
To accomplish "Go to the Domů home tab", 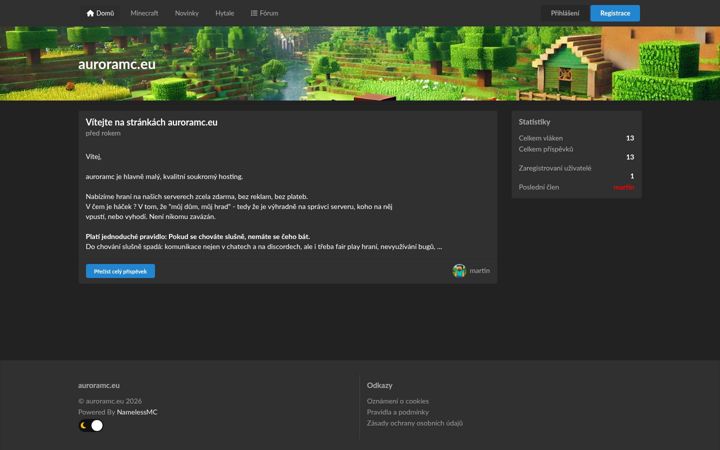I will [x=100, y=13].
